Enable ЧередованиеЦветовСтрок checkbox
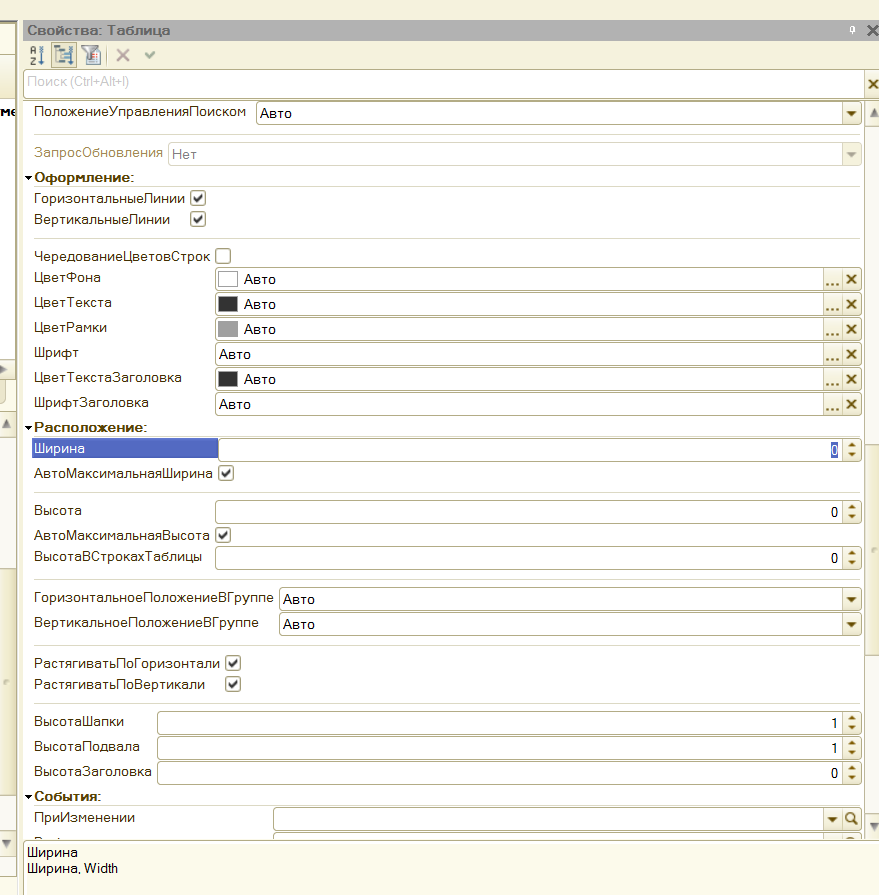879x895 pixels. tap(223, 257)
